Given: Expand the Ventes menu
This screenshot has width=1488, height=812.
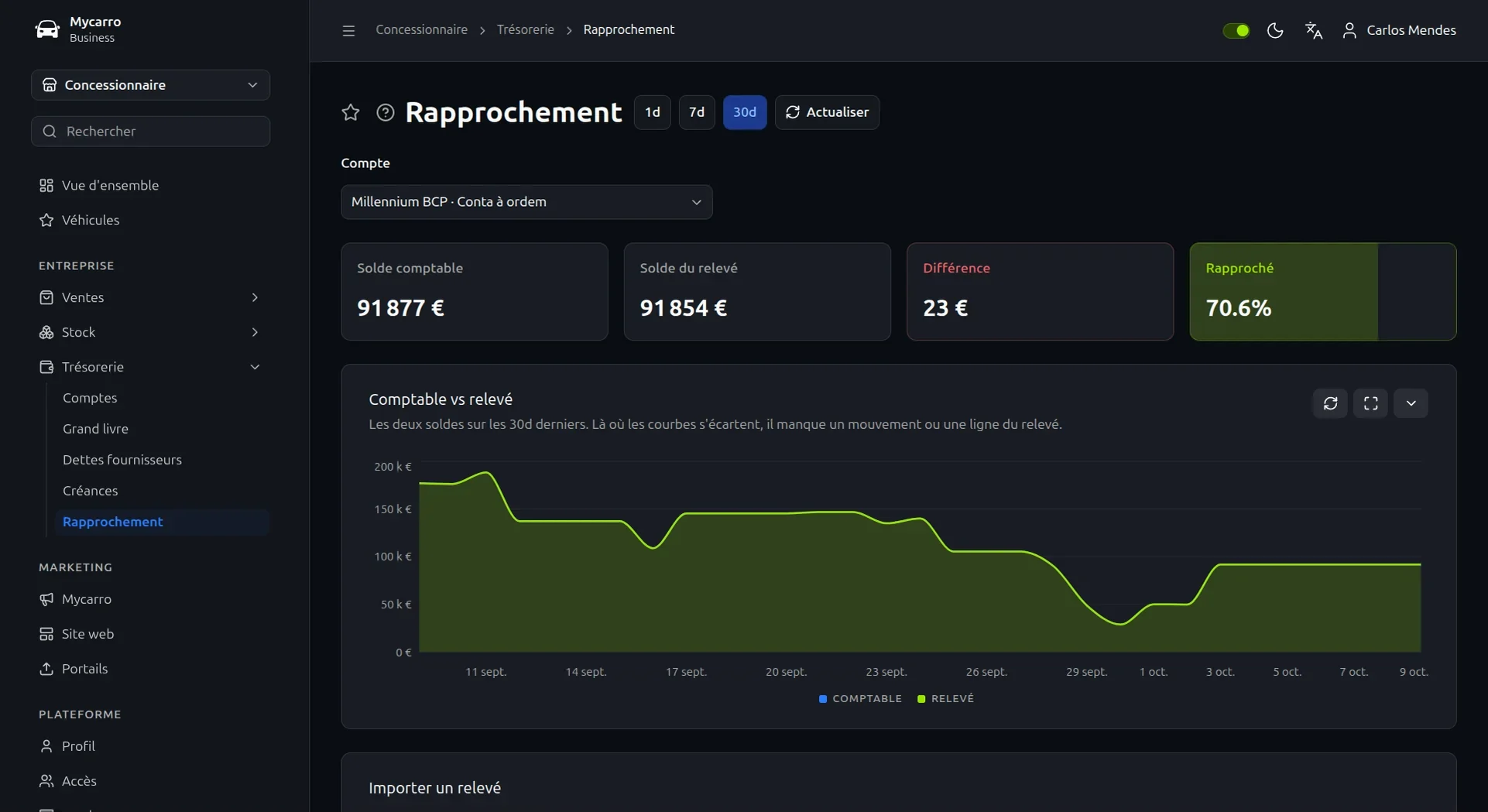Looking at the screenshot, I should [150, 297].
